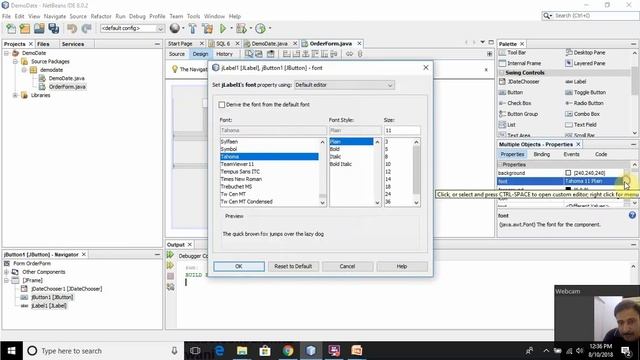Viewport: 640px width, 360px height.
Task: Open Microsoft Edge from the taskbar
Action: [219, 351]
